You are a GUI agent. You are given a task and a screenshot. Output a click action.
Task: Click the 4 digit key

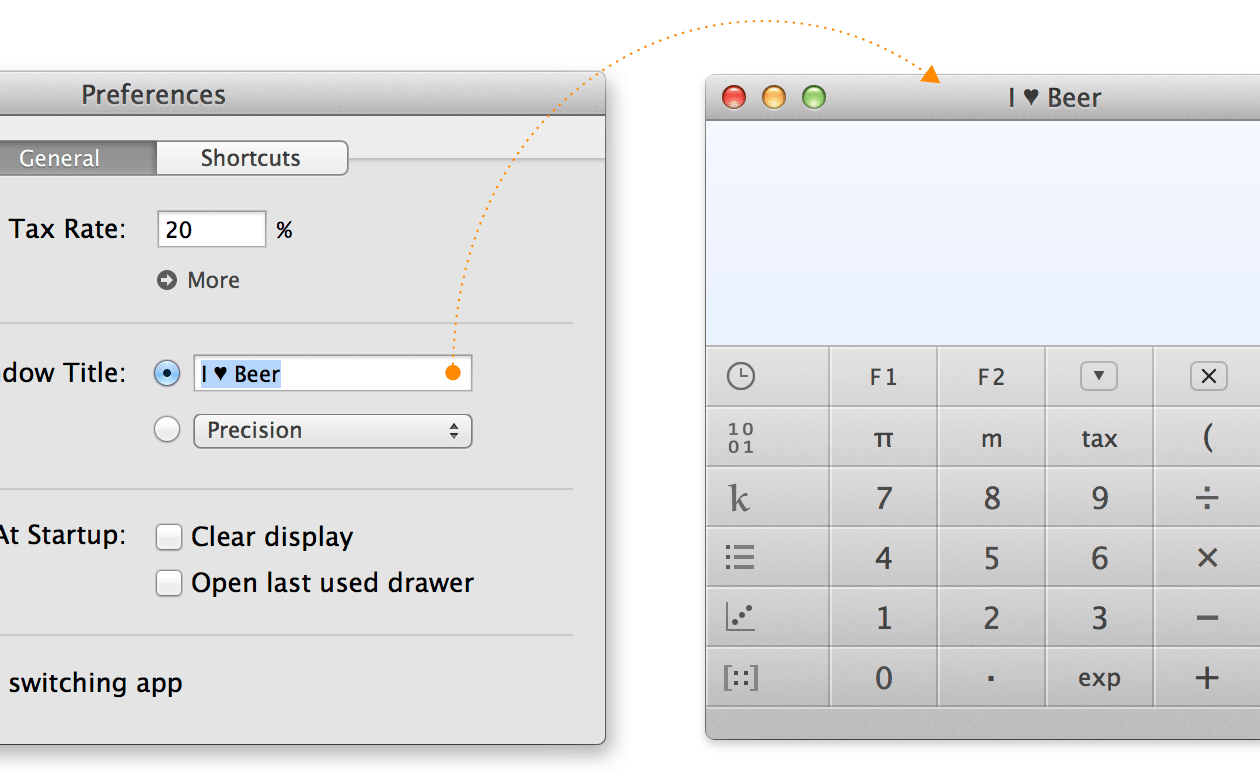(x=883, y=557)
